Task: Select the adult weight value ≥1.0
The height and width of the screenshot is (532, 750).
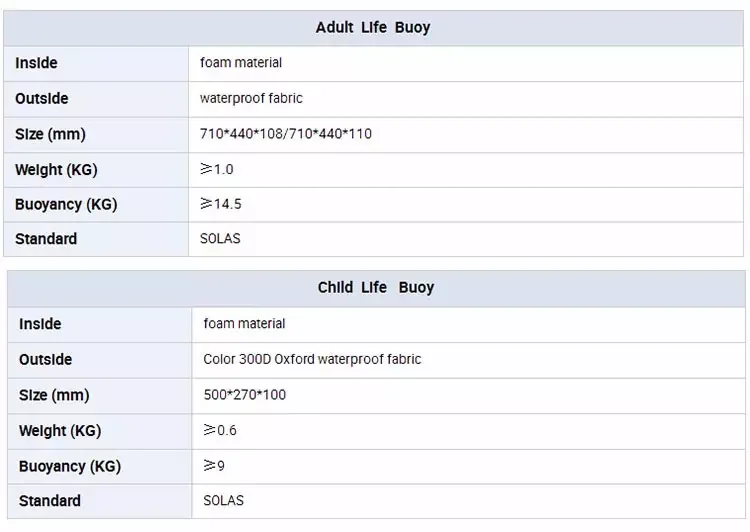Action: [217, 169]
